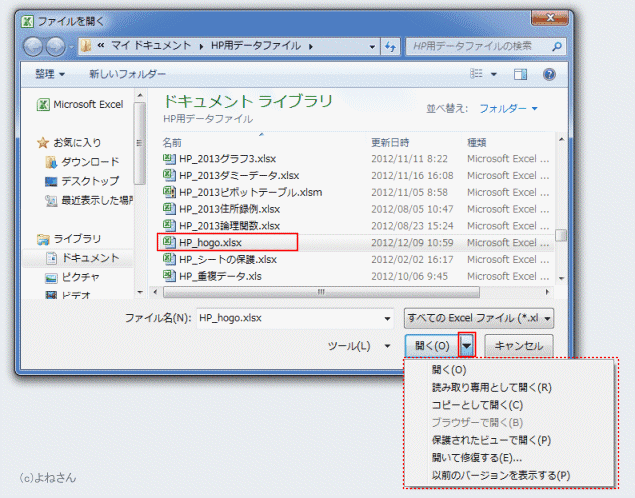Choose 読み取り専用として開く(R)
The height and width of the screenshot is (498, 635).
point(492,387)
